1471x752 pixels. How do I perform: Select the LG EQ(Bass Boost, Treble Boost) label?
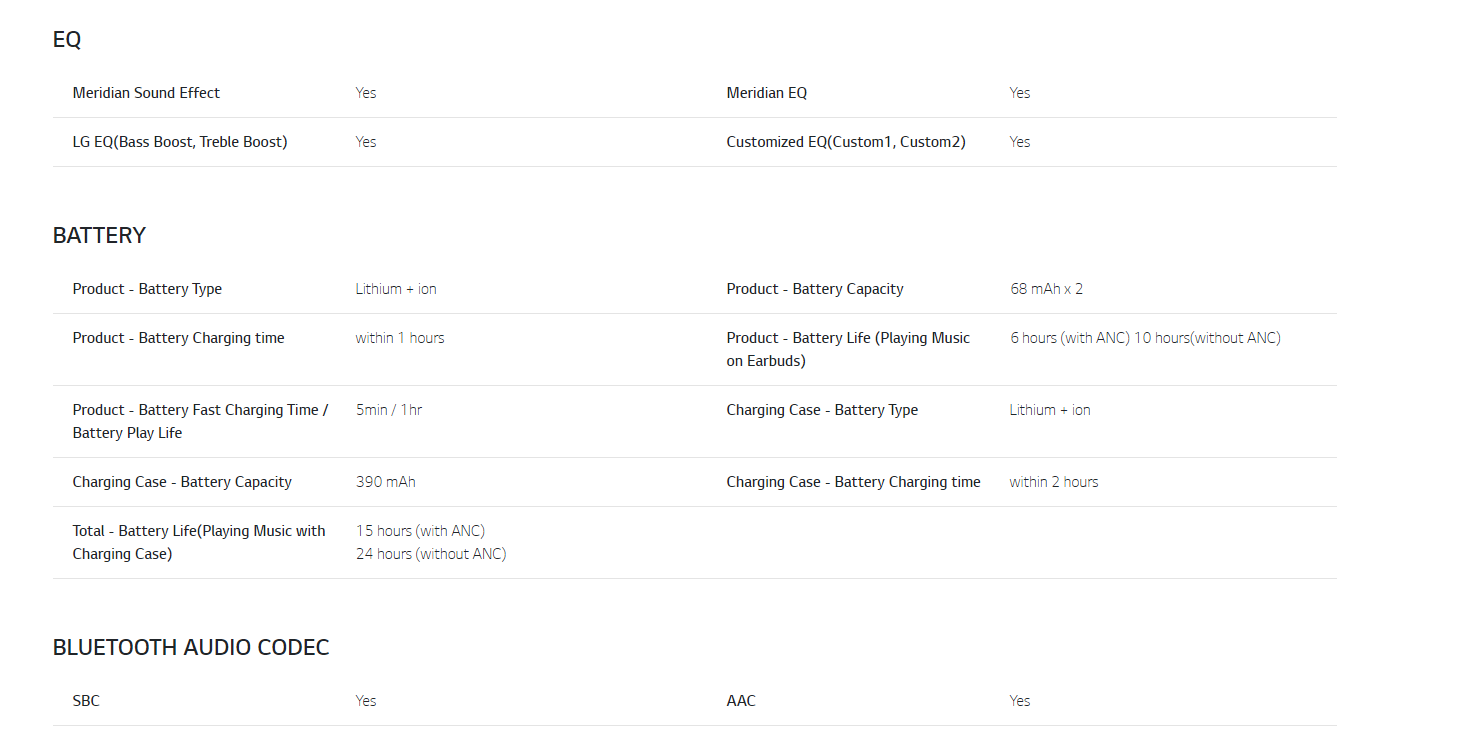180,142
